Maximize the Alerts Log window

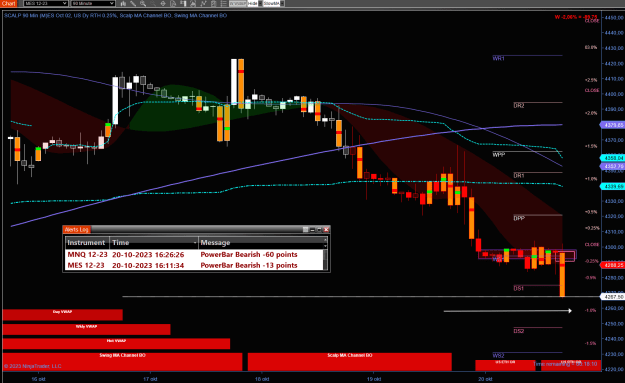(319, 230)
